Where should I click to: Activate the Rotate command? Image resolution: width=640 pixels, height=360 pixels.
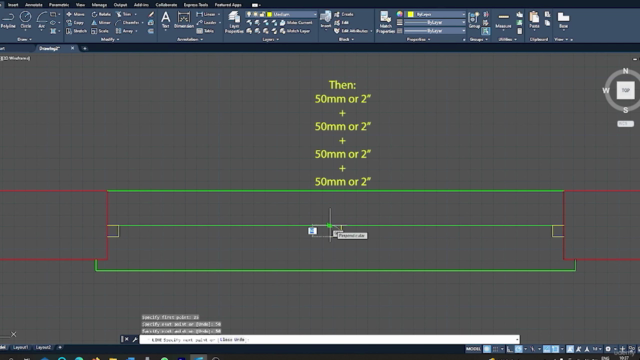coord(101,14)
